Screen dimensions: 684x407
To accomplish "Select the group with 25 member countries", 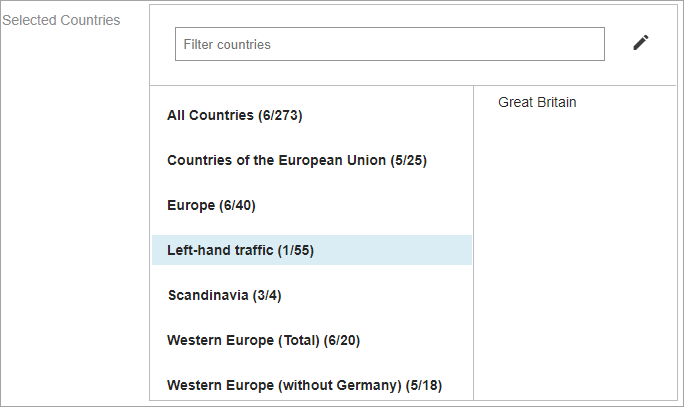I will (297, 160).
